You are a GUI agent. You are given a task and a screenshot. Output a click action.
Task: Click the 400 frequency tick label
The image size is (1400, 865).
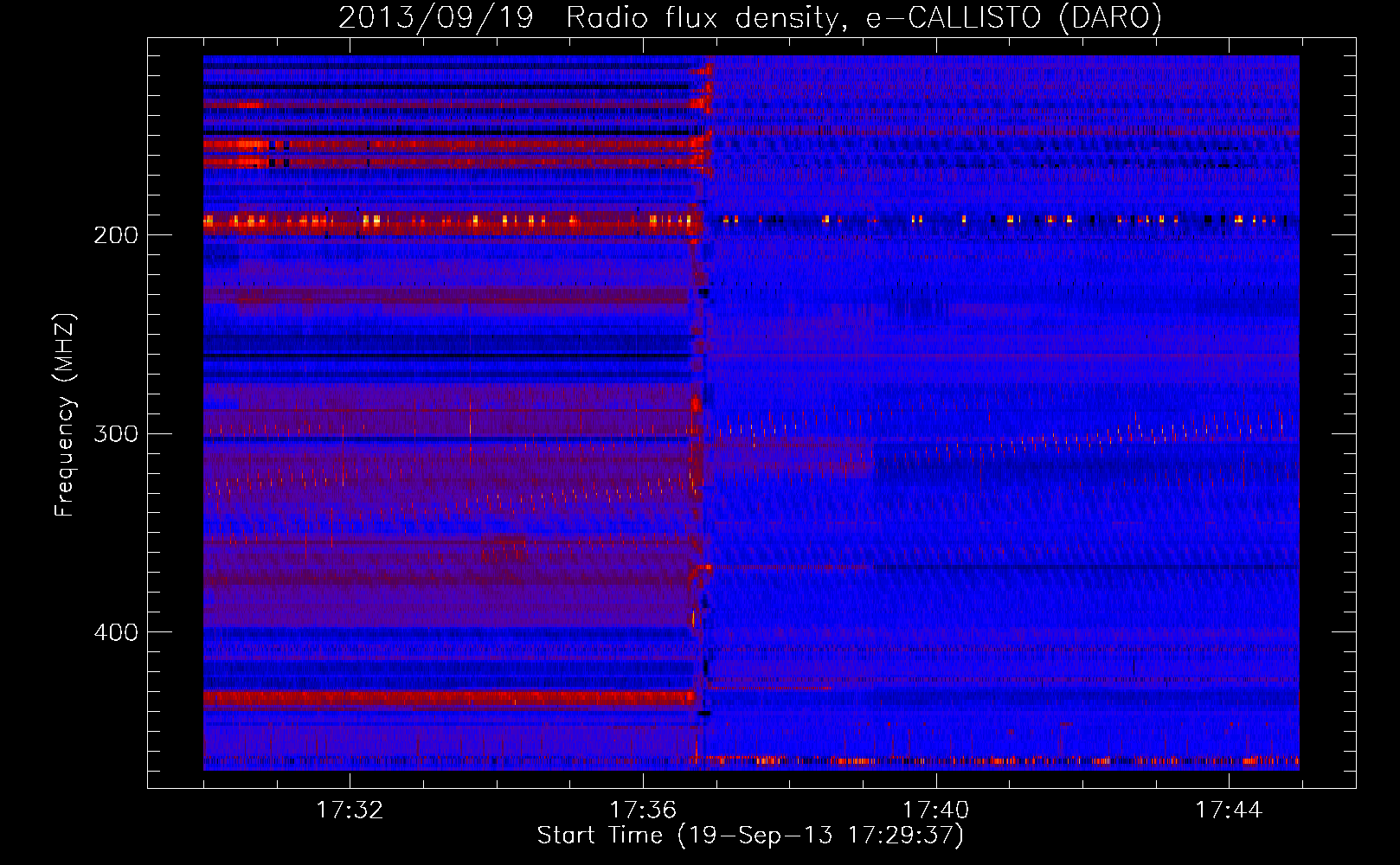pos(116,632)
